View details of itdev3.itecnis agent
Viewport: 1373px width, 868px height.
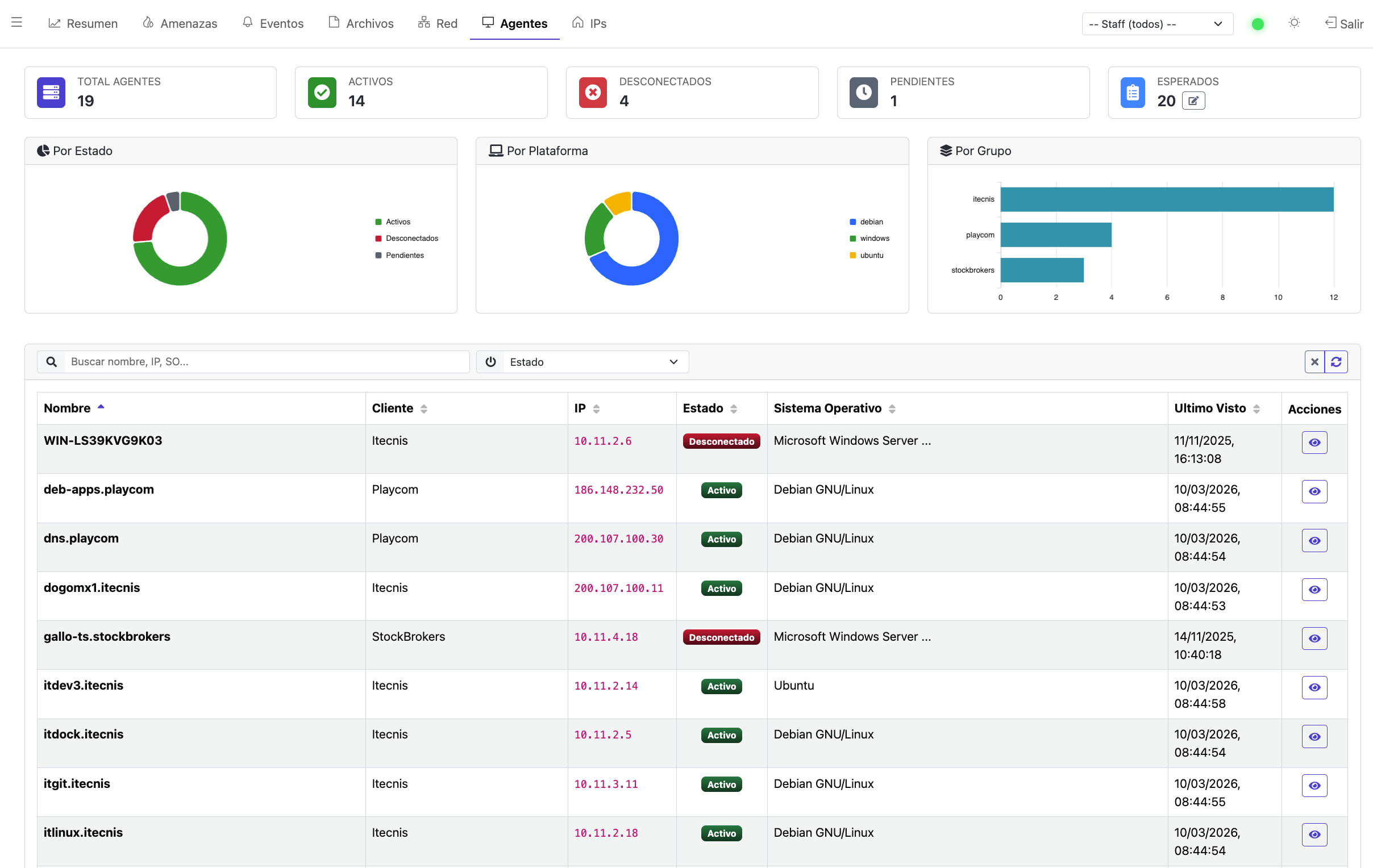pos(1314,687)
